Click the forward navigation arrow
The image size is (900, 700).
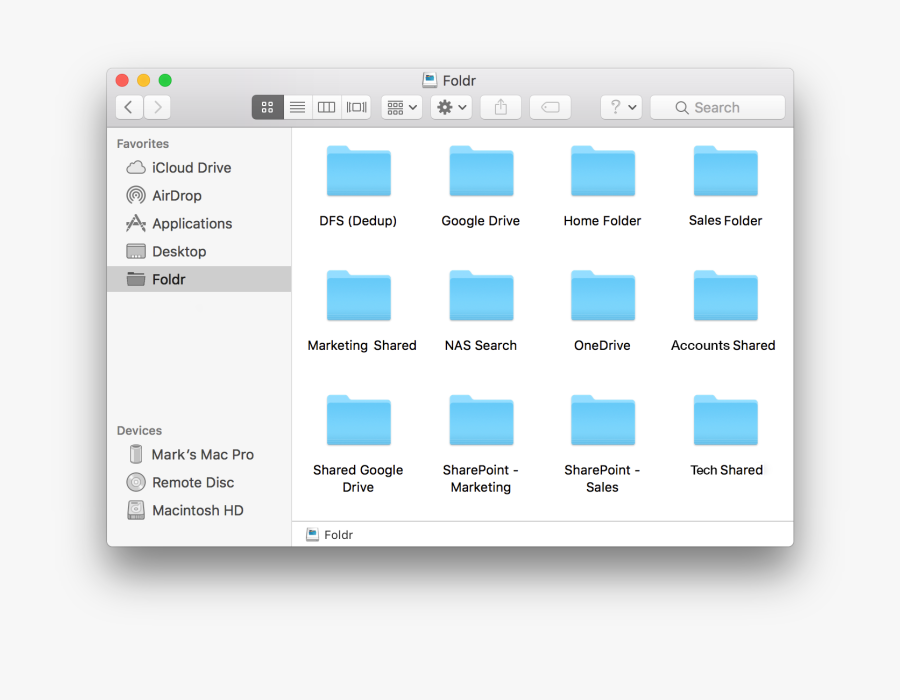click(157, 107)
